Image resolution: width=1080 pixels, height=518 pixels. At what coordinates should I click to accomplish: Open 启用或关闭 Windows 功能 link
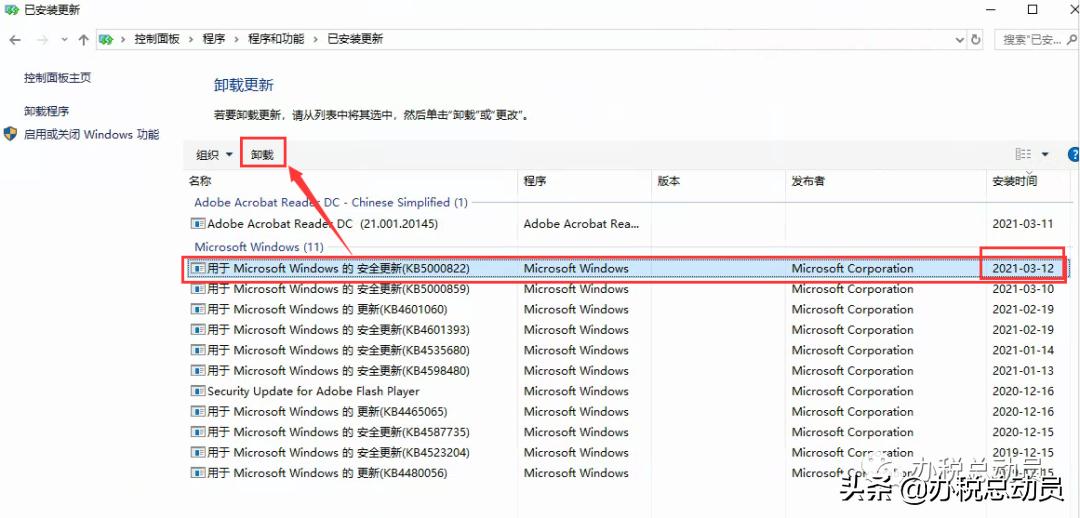tap(91, 134)
